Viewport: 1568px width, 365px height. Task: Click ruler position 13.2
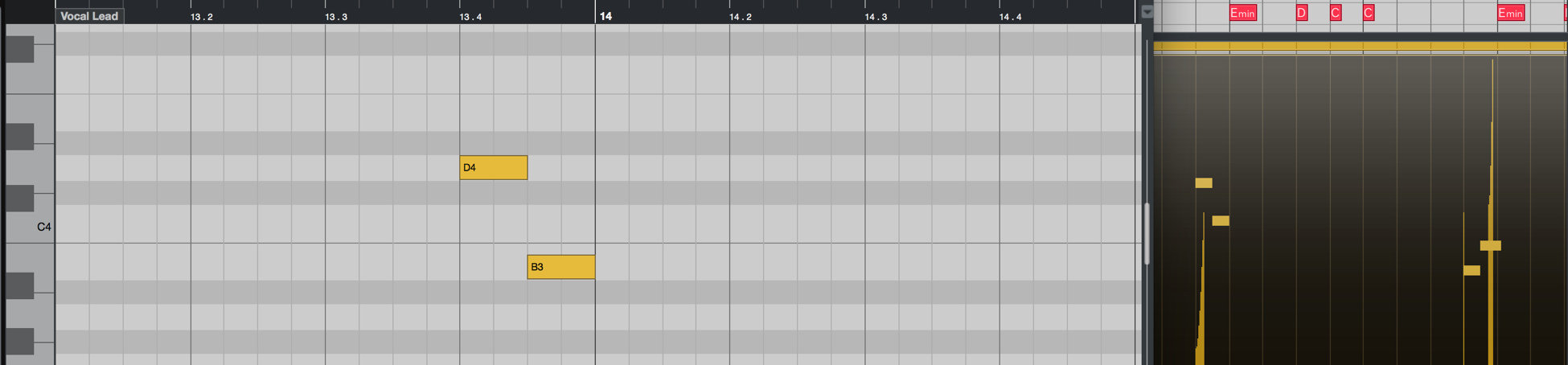pyautogui.click(x=202, y=17)
